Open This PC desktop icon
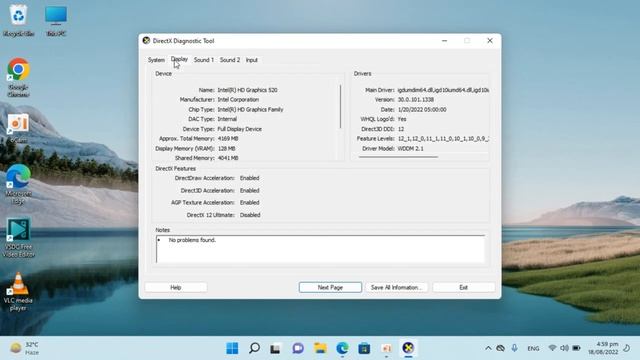This screenshot has height=360, width=640. pyautogui.click(x=56, y=20)
